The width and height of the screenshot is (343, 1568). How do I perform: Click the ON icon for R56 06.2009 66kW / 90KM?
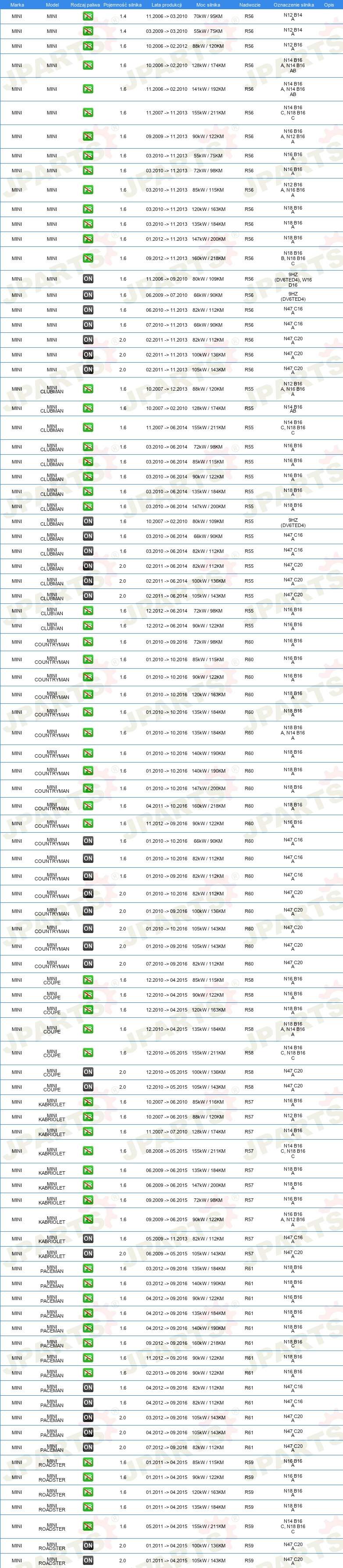point(88,295)
